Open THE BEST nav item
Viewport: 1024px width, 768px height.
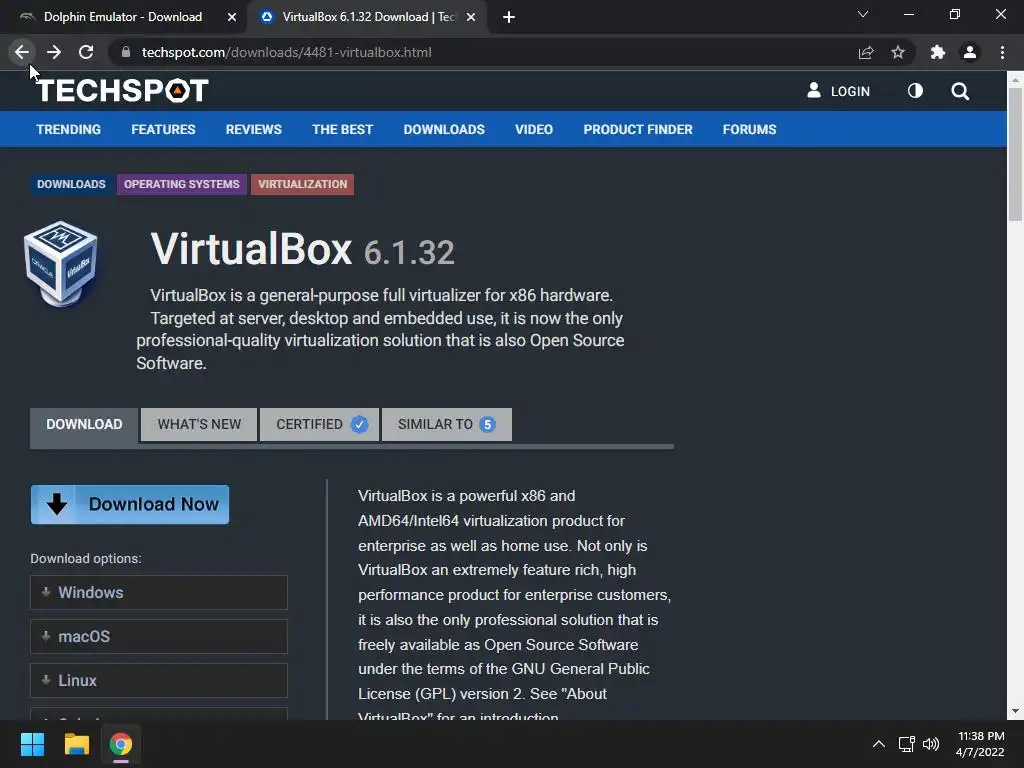pos(342,129)
